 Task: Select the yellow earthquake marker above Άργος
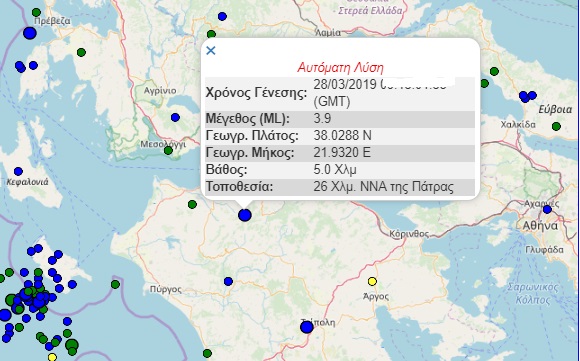[x=372, y=281]
